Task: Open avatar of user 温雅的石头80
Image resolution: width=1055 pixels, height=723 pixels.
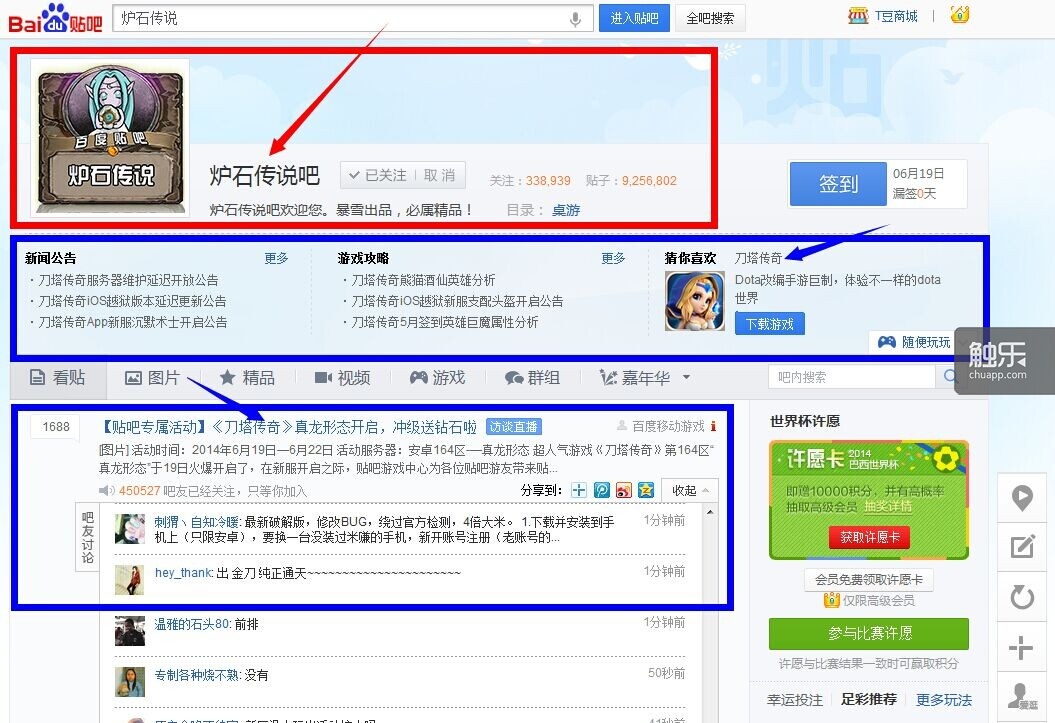Action: [130, 631]
